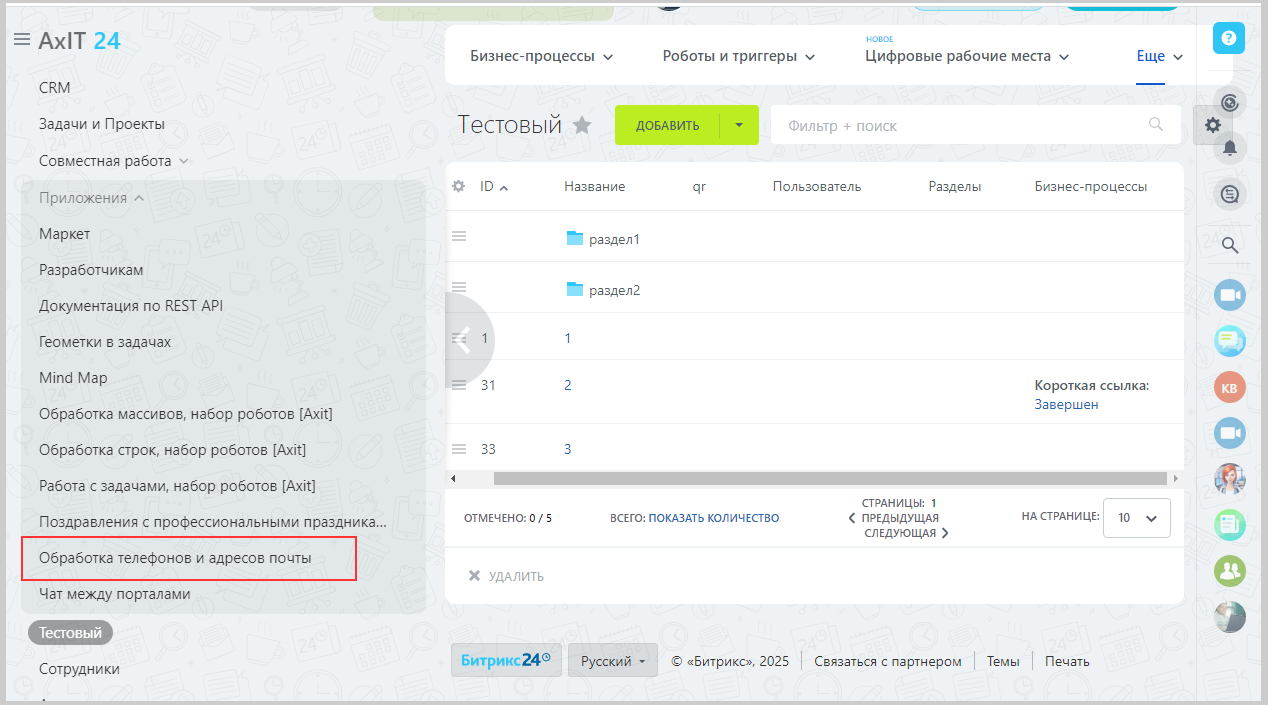The width and height of the screenshot is (1268, 705).
Task: Open the round chat-search icon under the bell
Action: tap(1230, 194)
